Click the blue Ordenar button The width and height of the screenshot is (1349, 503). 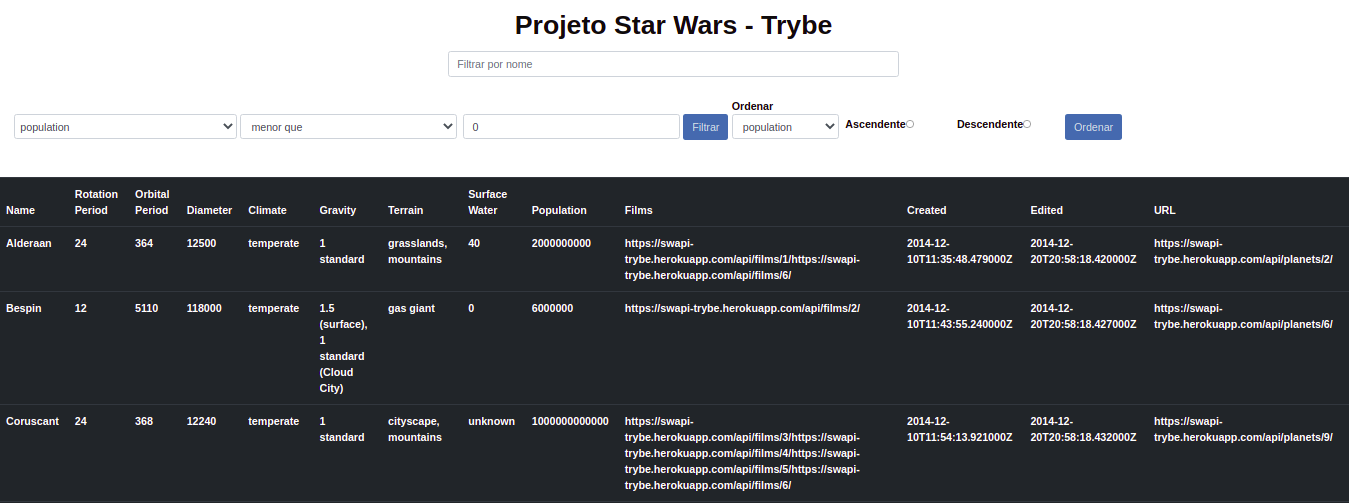pyautogui.click(x=1093, y=127)
